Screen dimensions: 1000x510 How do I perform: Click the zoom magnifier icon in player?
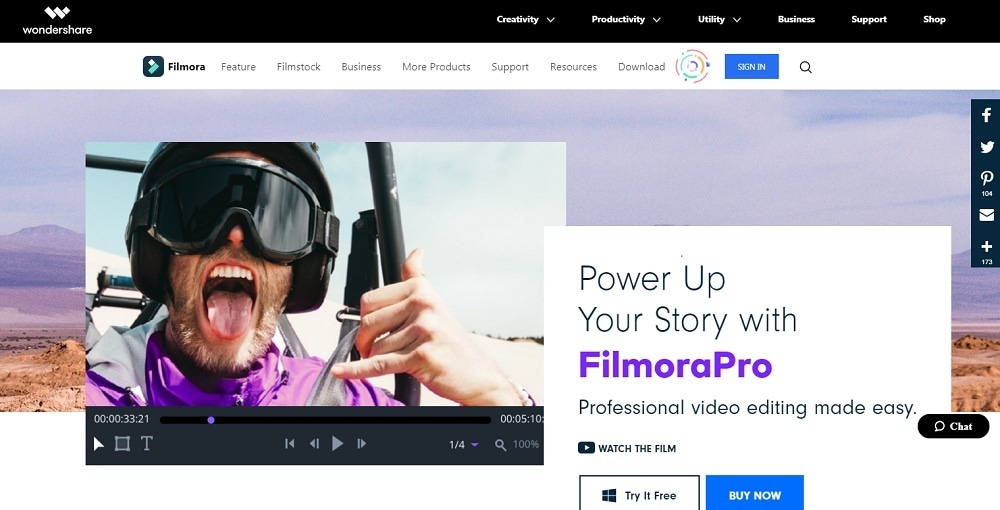click(501, 445)
